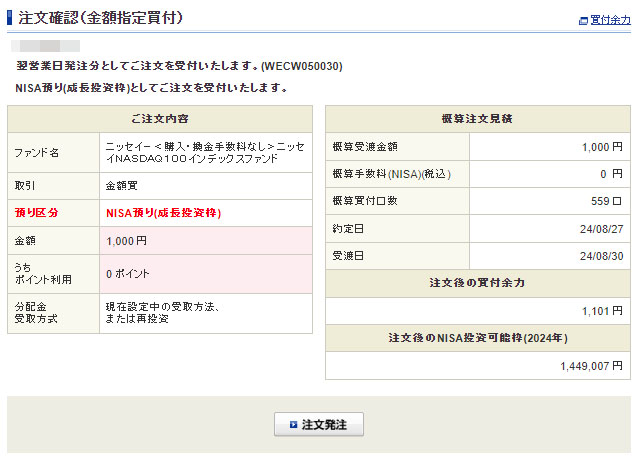The width and height of the screenshot is (638, 461).
Task: Click the 注文発注 button to place the order
Action: 318,425
